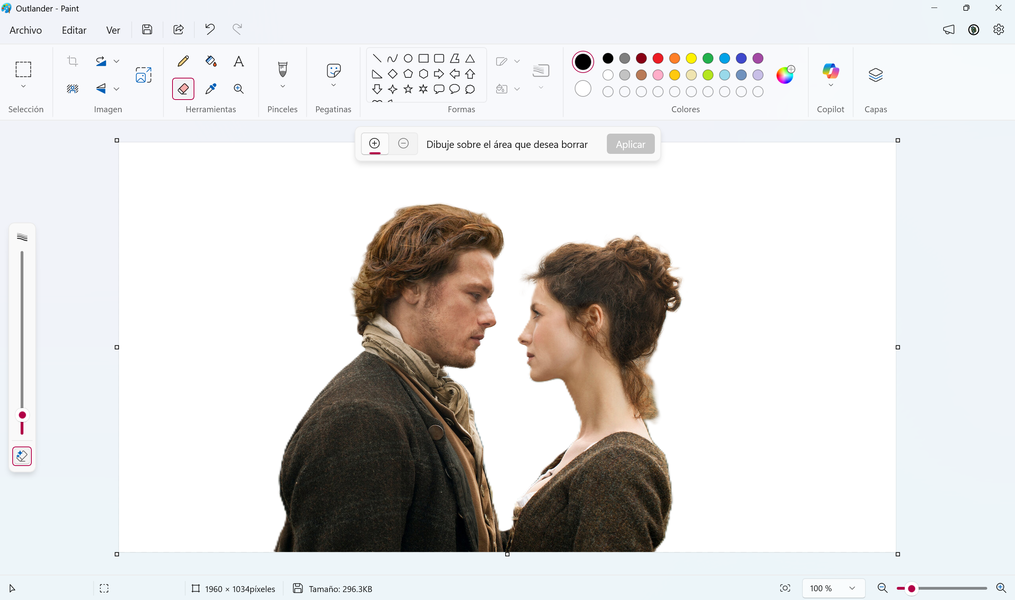Adjust the eraser size slider handle
This screenshot has width=1015, height=600.
[x=22, y=416]
